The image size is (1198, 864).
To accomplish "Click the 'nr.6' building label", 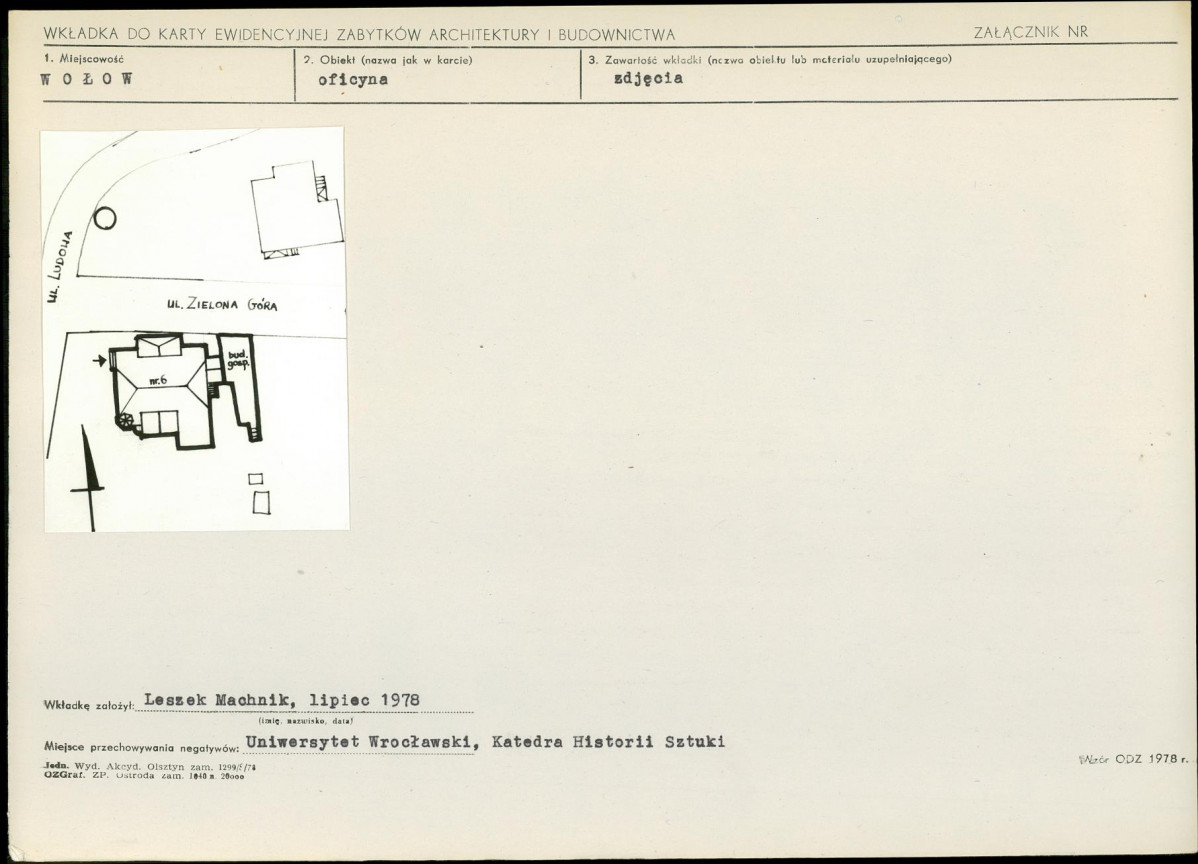I will coord(158,380).
